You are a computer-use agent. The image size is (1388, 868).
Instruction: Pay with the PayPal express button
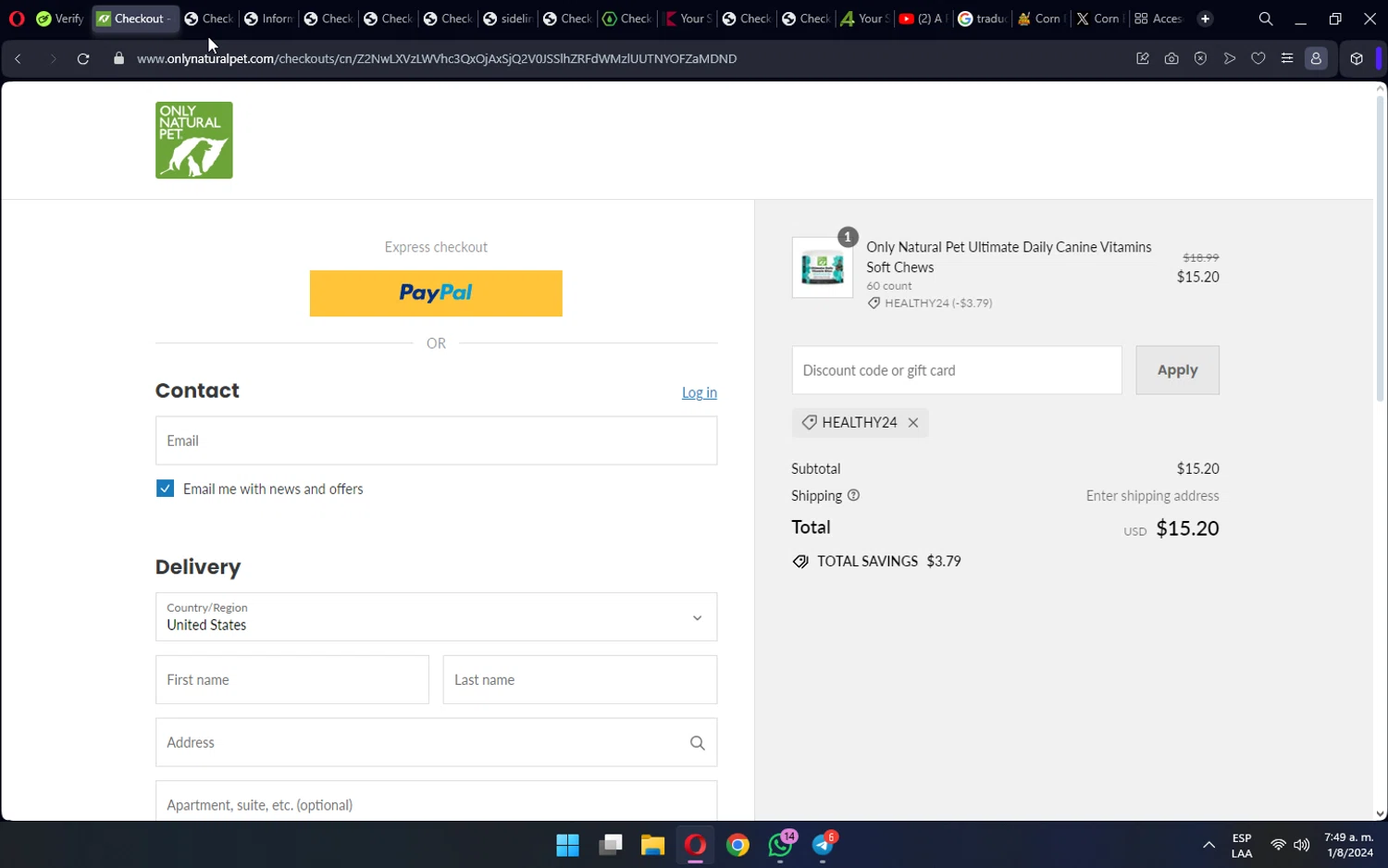click(x=436, y=293)
